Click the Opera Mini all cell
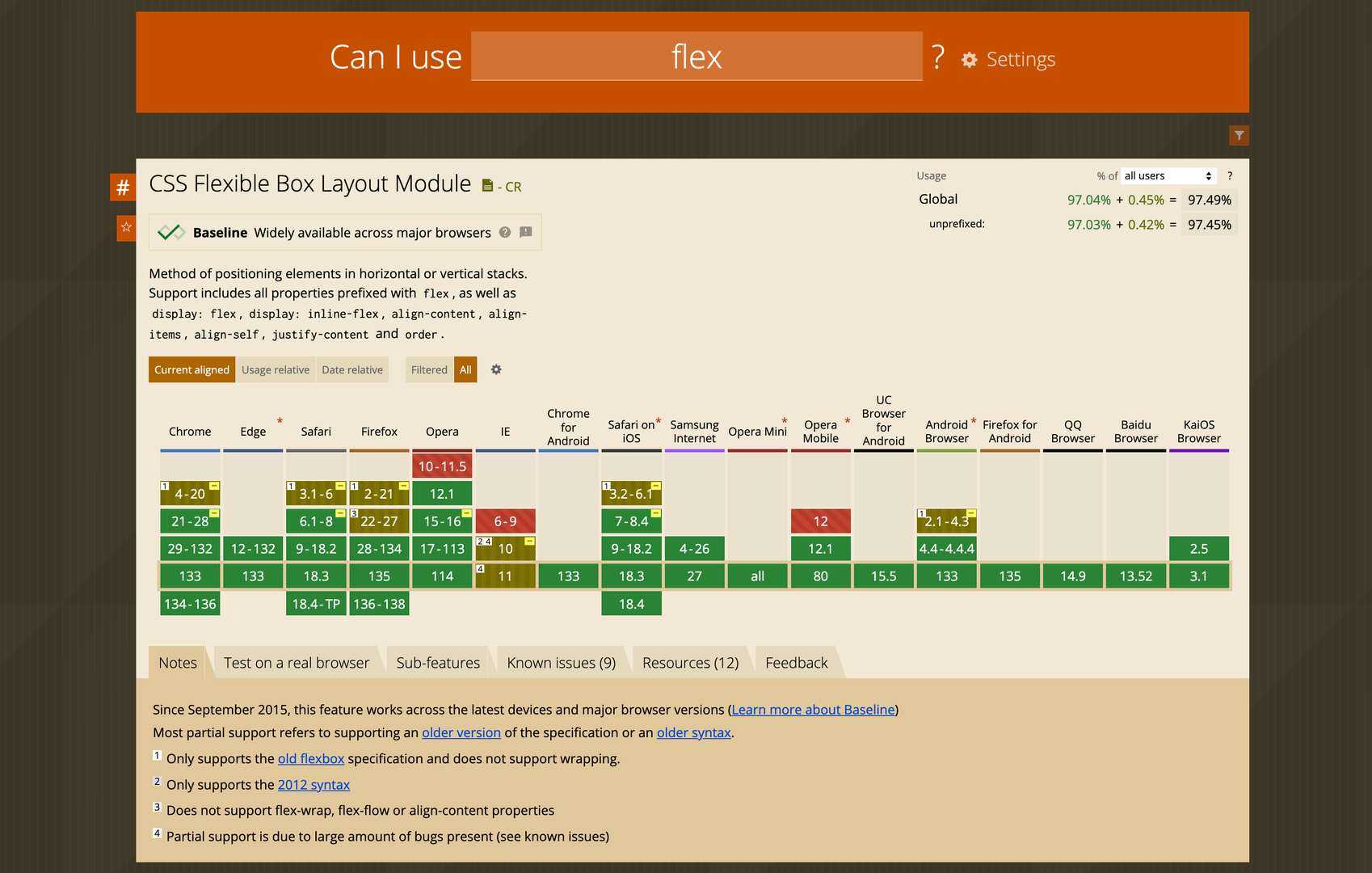 [x=757, y=576]
